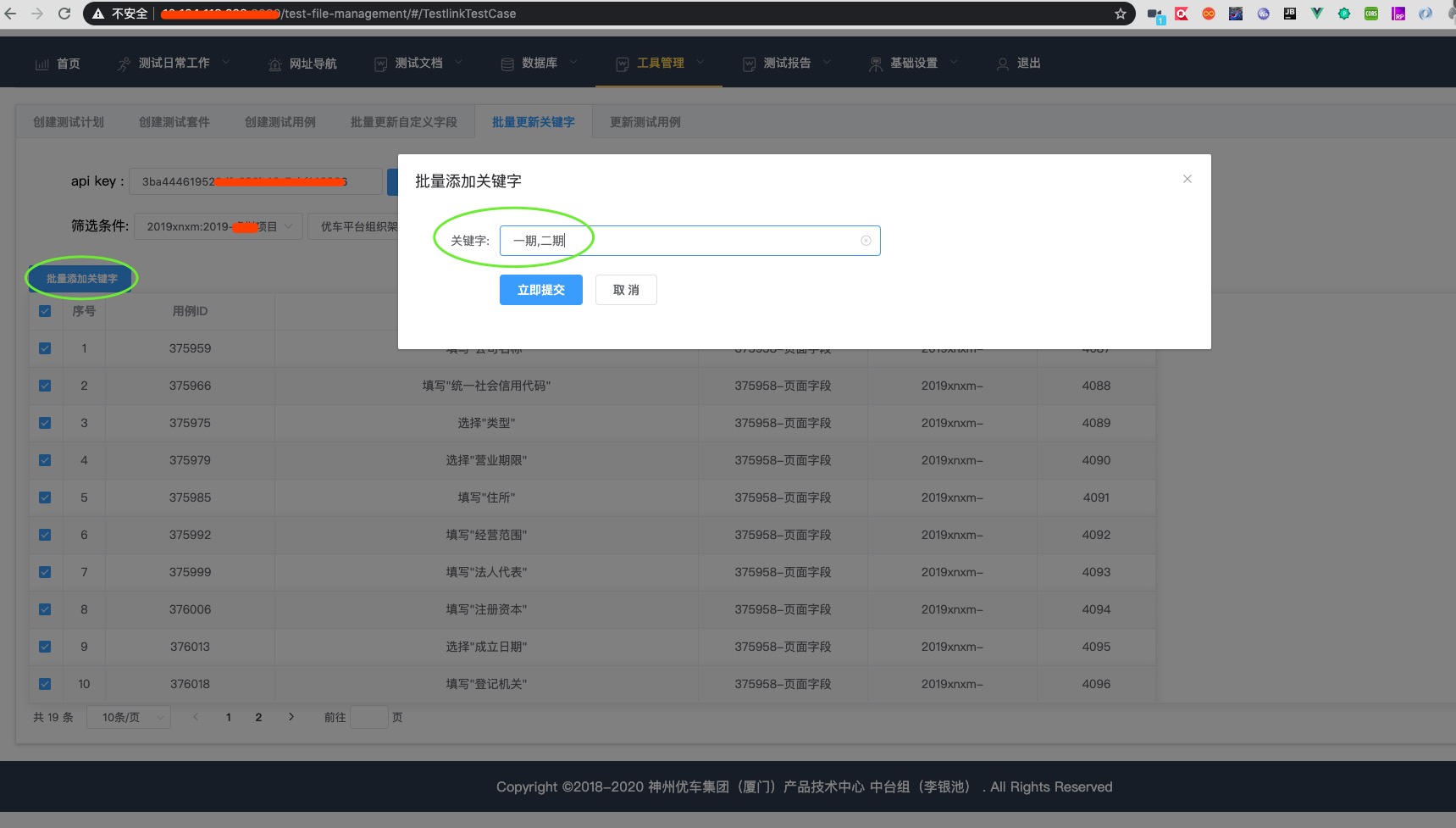Toggle the select-all checkbox in table header
The height and width of the screenshot is (828, 1456).
(45, 311)
